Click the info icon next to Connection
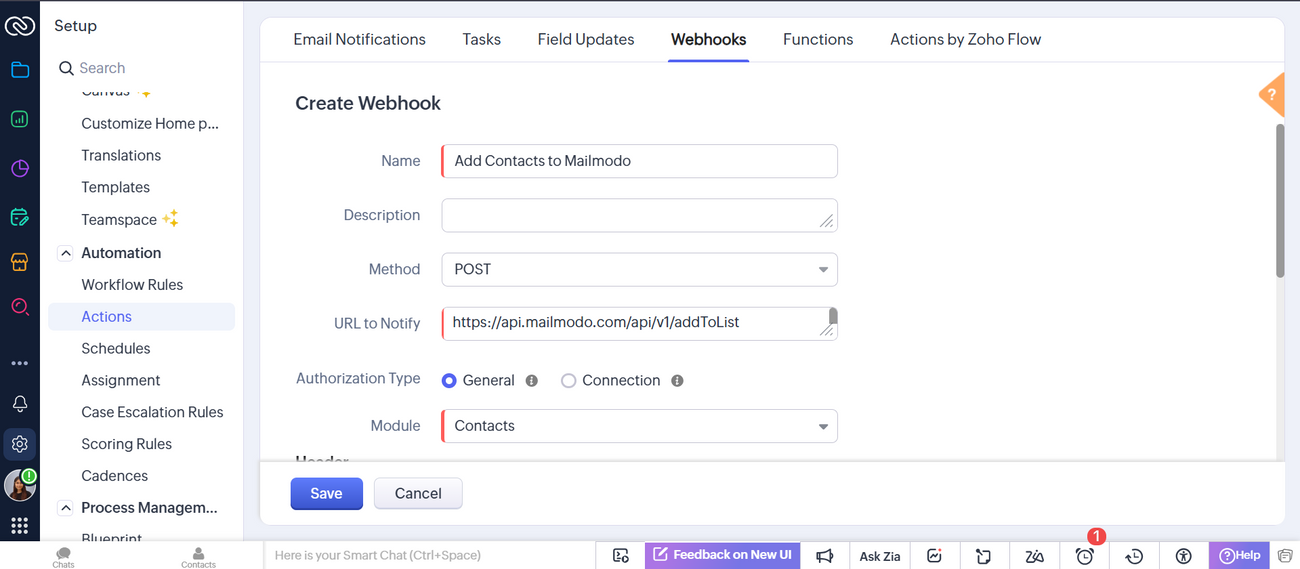This screenshot has width=1300, height=569. 677,381
